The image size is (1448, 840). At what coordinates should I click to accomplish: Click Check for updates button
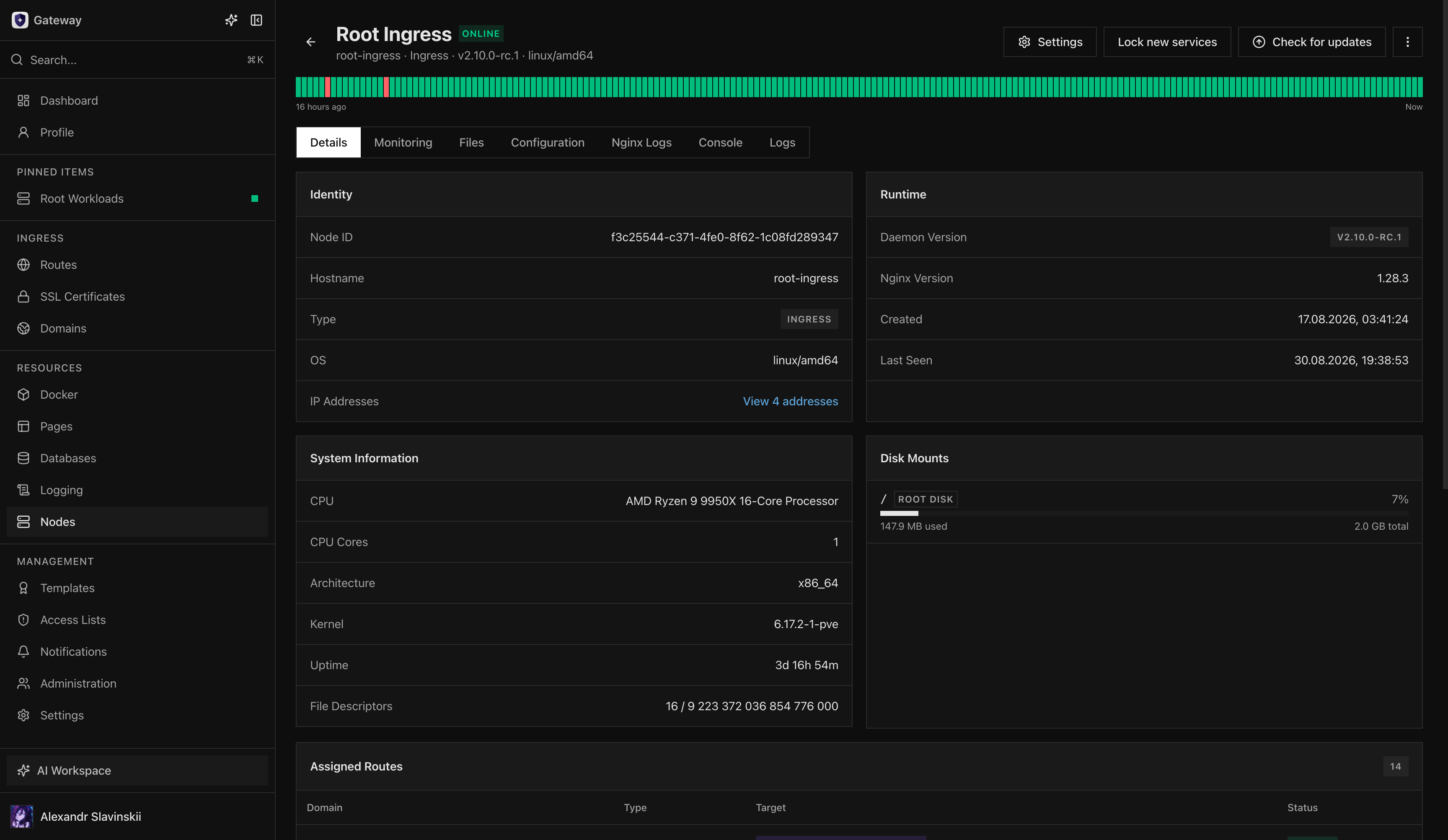[x=1311, y=42]
